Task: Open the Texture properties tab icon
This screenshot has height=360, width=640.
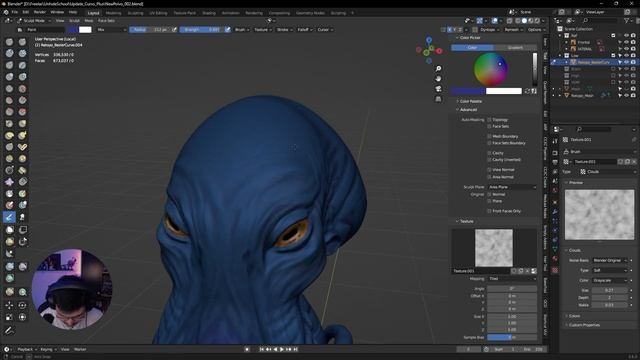Action: click(555, 270)
